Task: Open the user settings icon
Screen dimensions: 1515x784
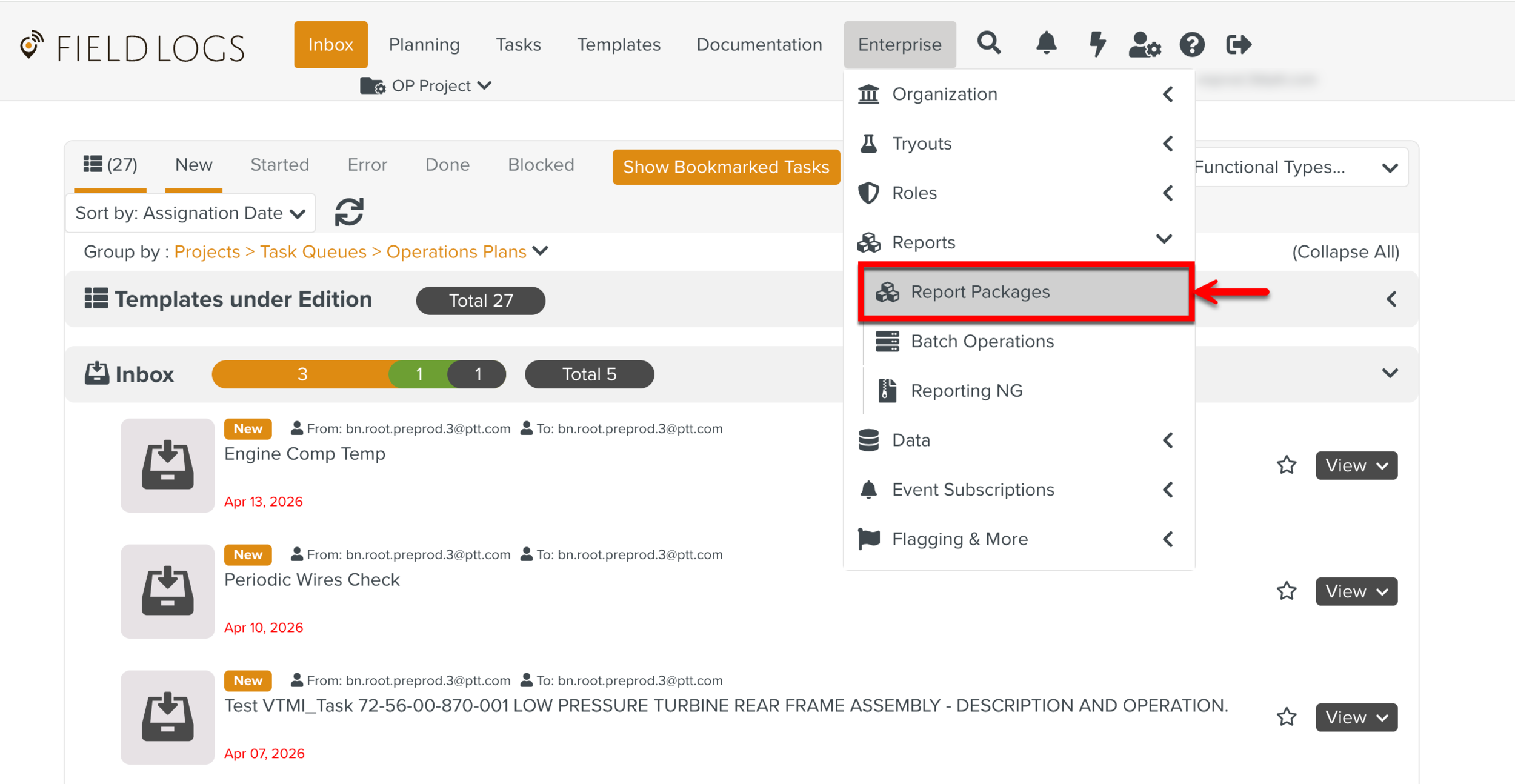Action: [x=1144, y=44]
